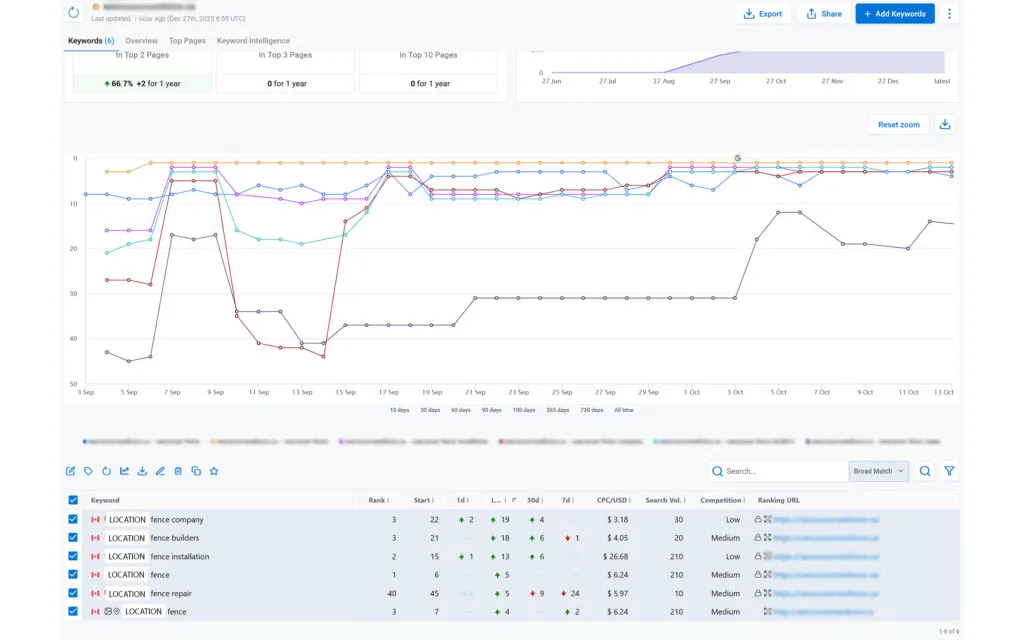
Task: Toggle the select-all keywords checkbox
Action: (73, 500)
